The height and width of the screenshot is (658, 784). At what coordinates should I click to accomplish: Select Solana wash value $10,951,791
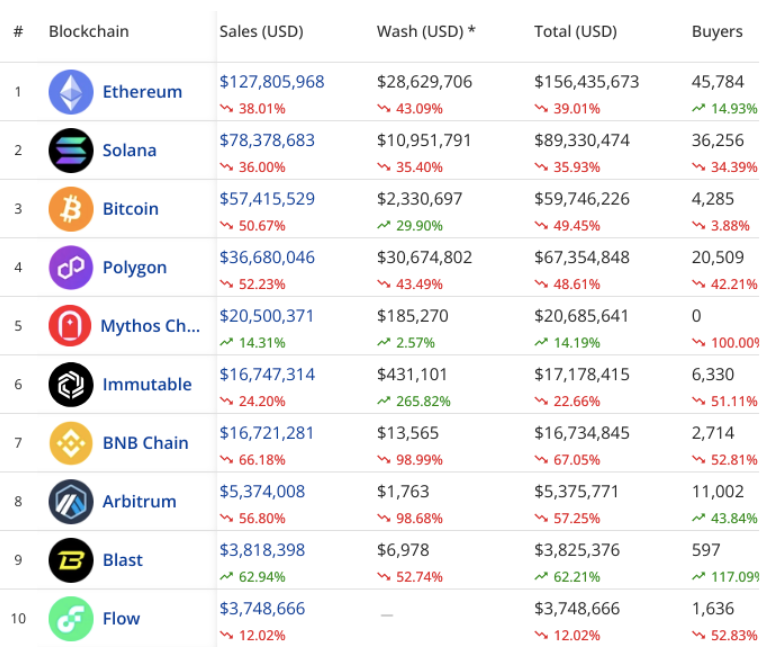click(x=424, y=140)
